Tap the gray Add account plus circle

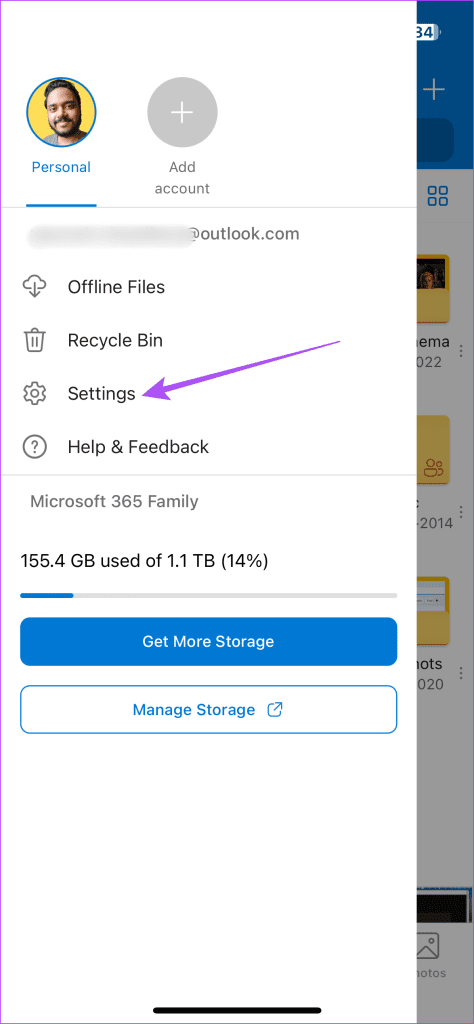[182, 113]
